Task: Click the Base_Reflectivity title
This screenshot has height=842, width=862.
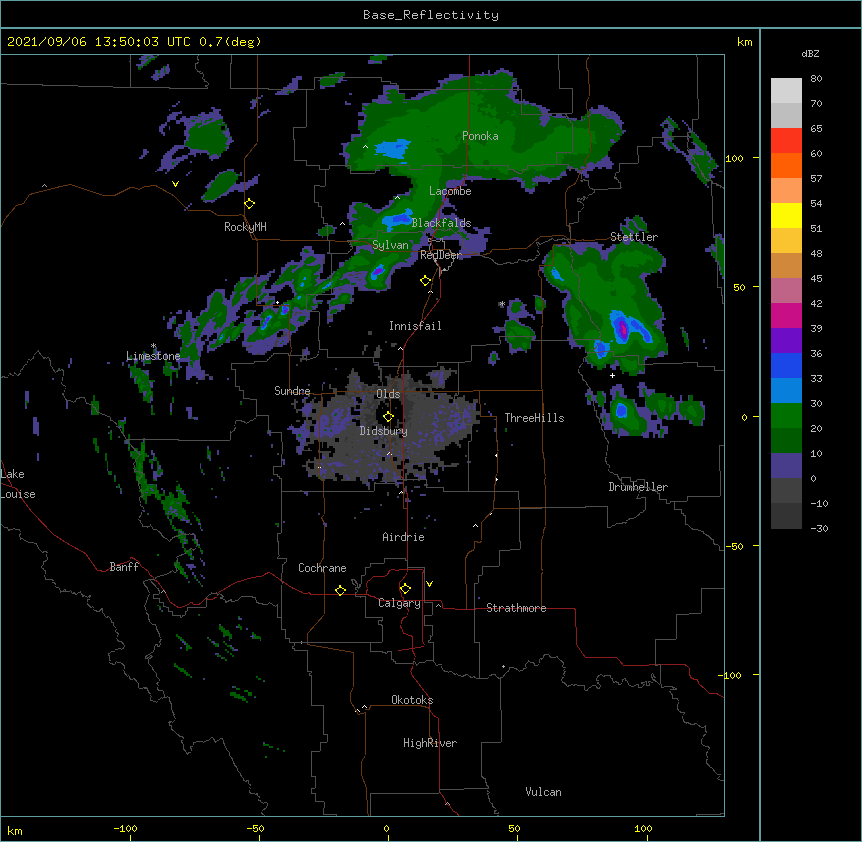Action: (431, 15)
